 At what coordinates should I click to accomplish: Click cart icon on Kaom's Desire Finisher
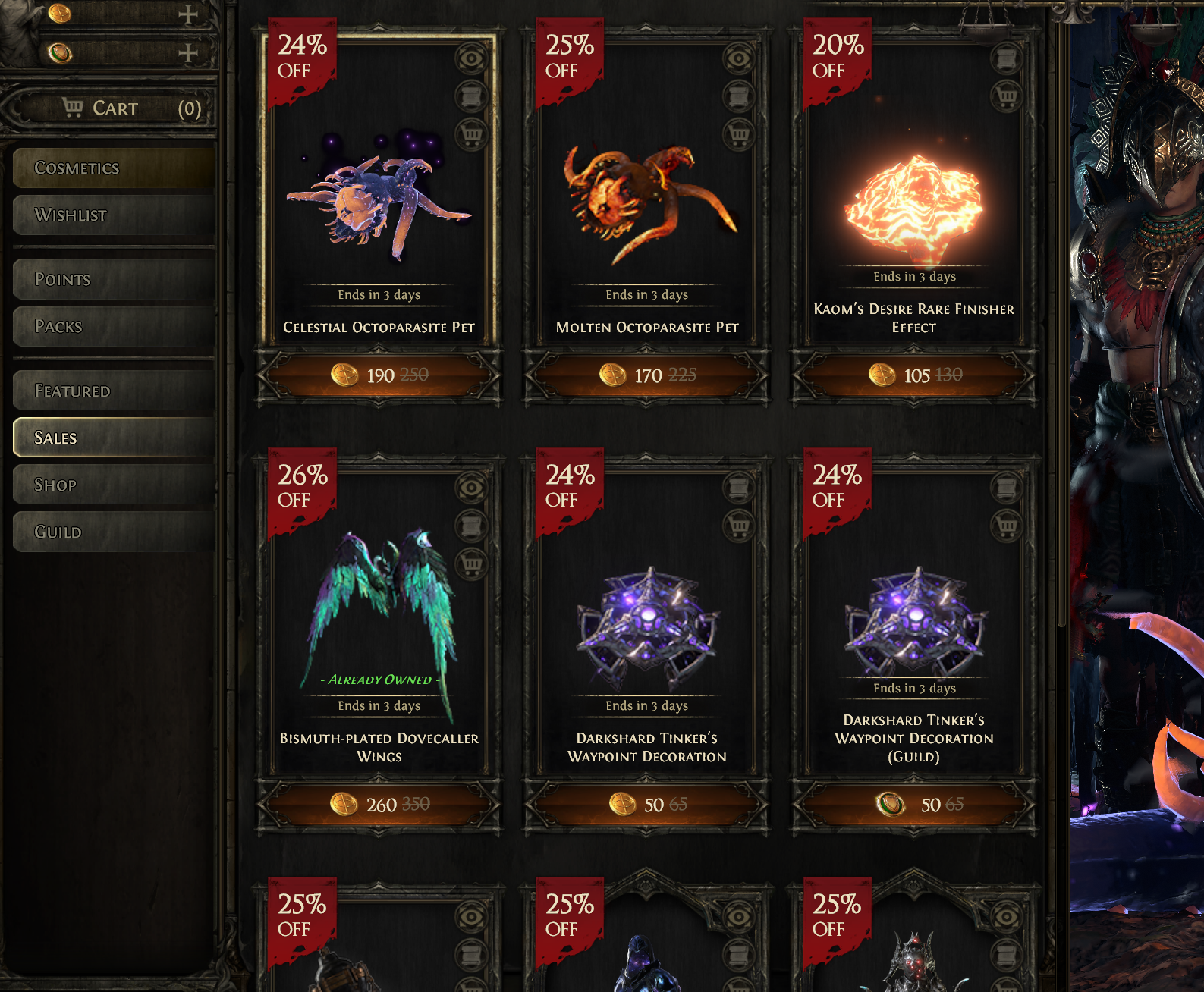(x=1006, y=96)
